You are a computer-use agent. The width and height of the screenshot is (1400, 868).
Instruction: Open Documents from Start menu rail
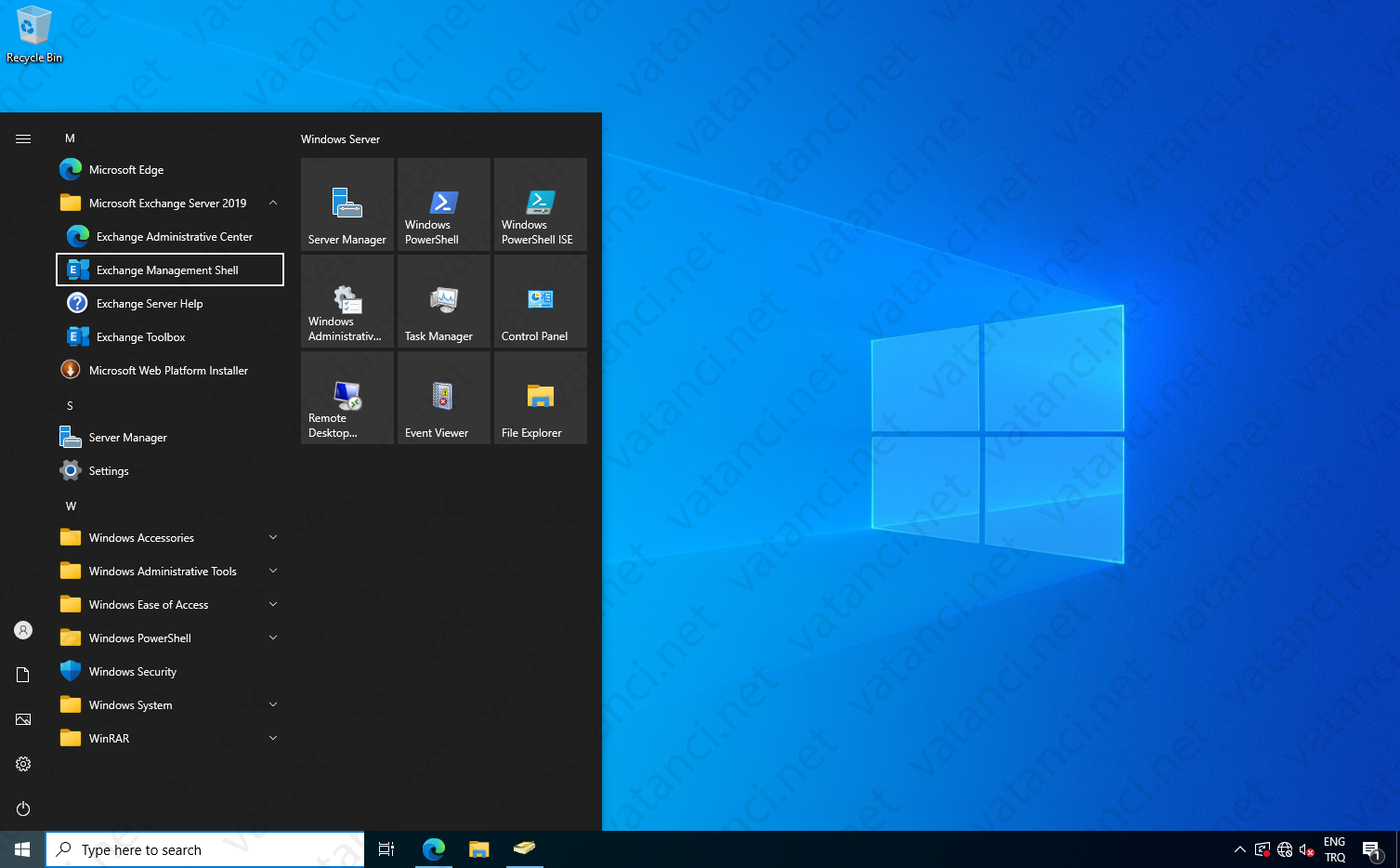pyautogui.click(x=23, y=675)
